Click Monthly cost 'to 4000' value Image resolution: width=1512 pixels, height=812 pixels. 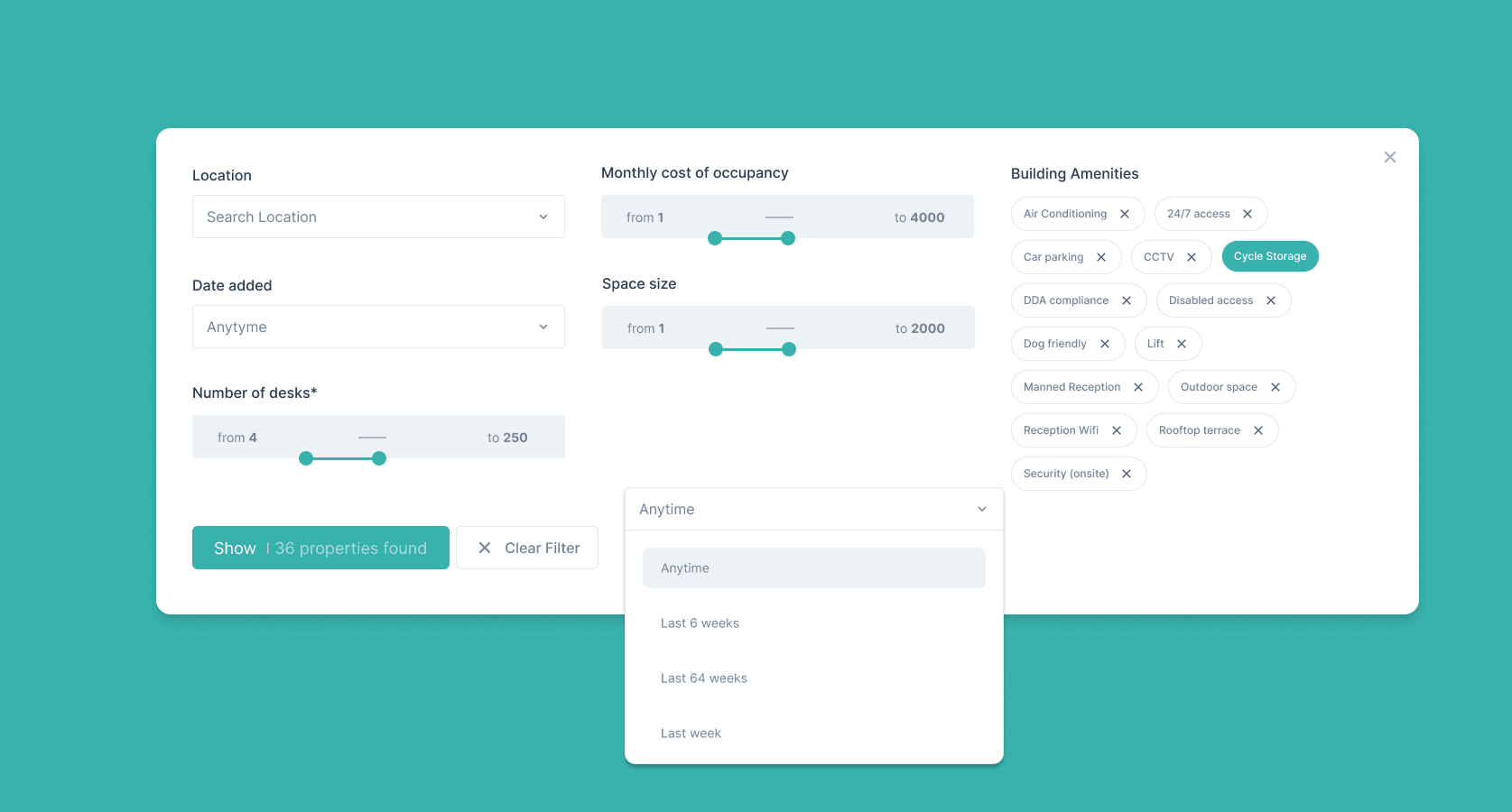(x=919, y=217)
